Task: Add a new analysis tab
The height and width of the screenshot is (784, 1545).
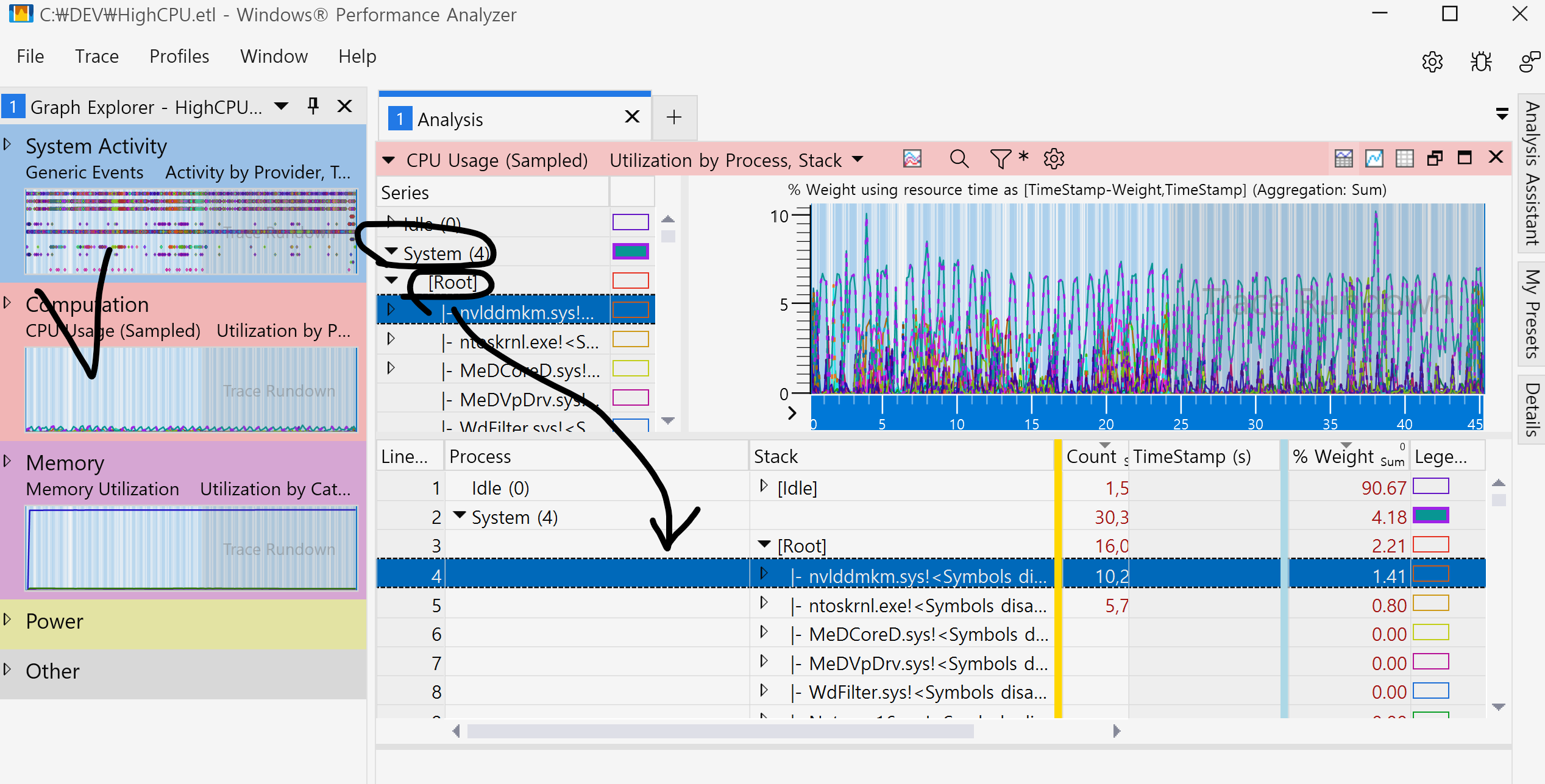Action: (674, 118)
